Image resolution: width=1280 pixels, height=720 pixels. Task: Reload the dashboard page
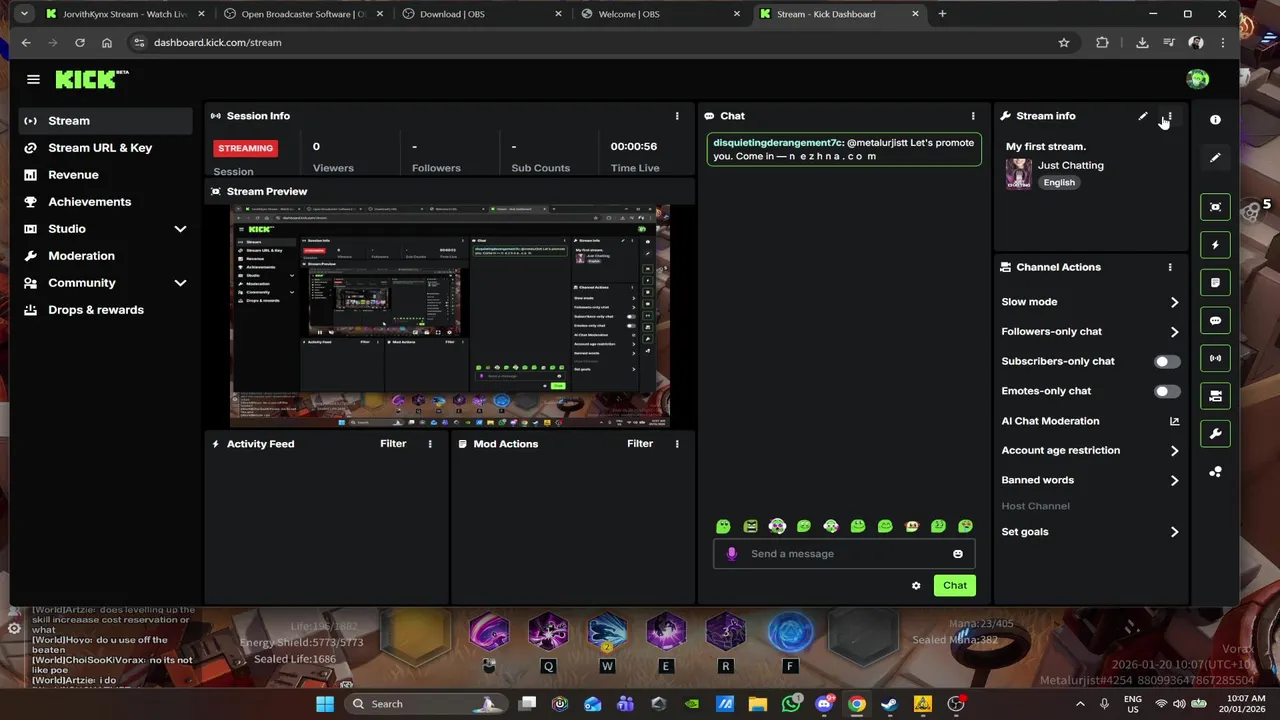(80, 42)
